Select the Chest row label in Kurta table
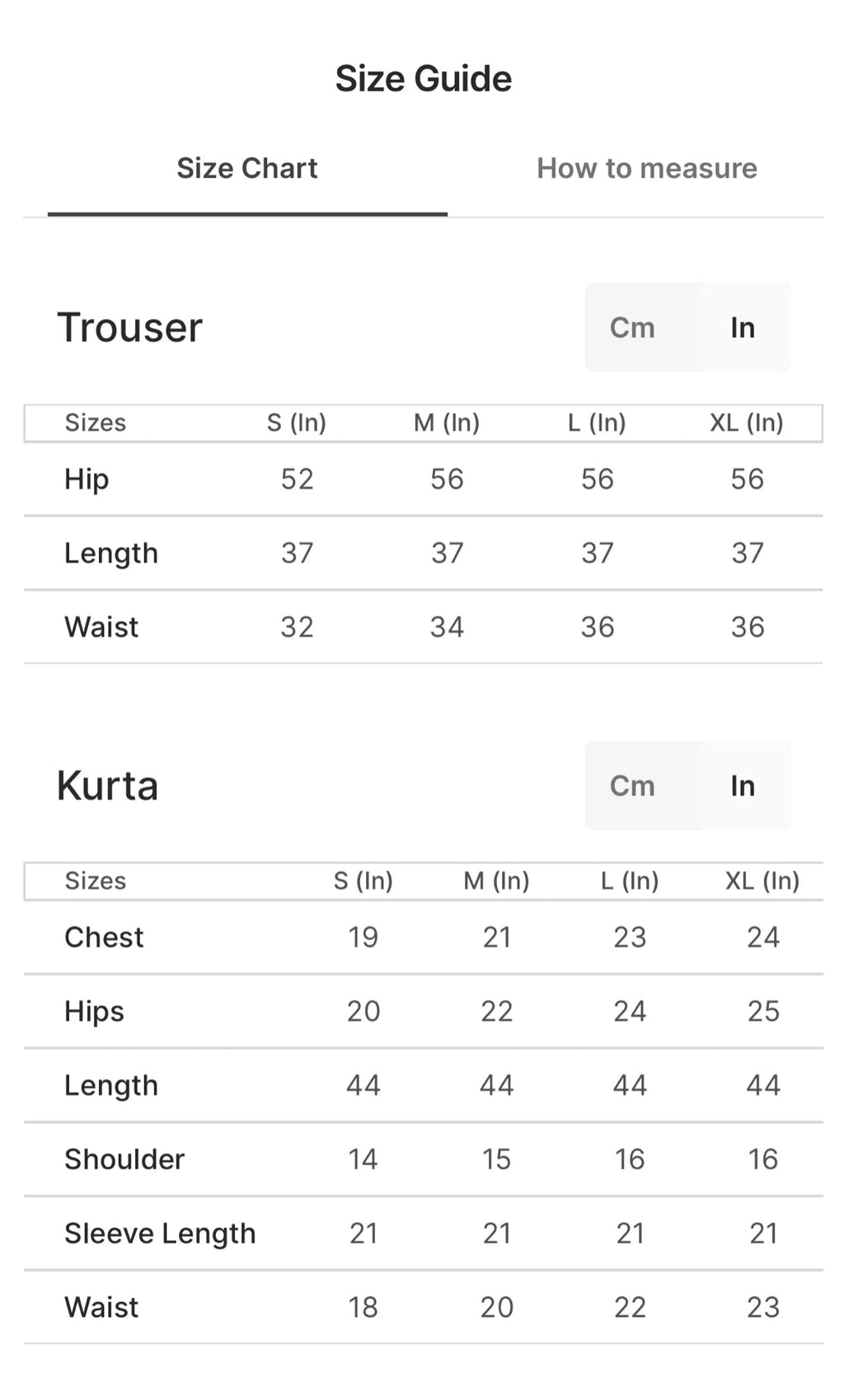 point(104,938)
